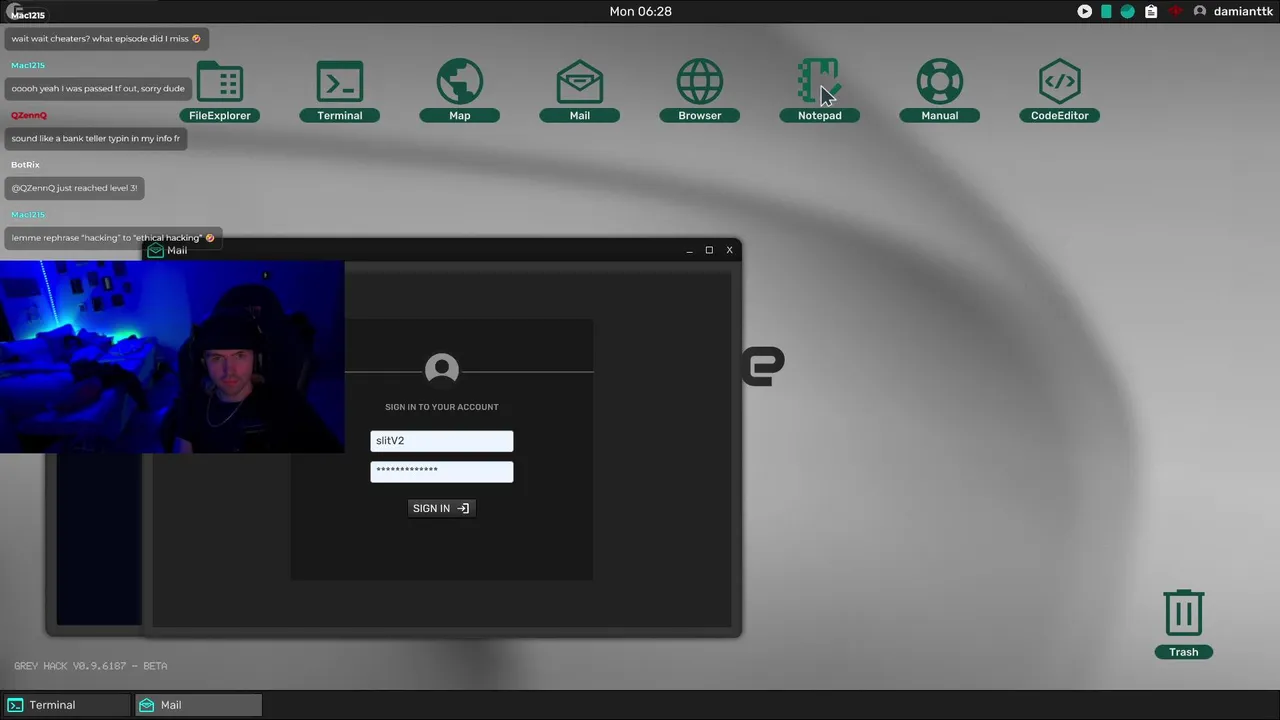The width and height of the screenshot is (1280, 720).
Task: Open the damianttk user account menu
Action: [x=1233, y=11]
